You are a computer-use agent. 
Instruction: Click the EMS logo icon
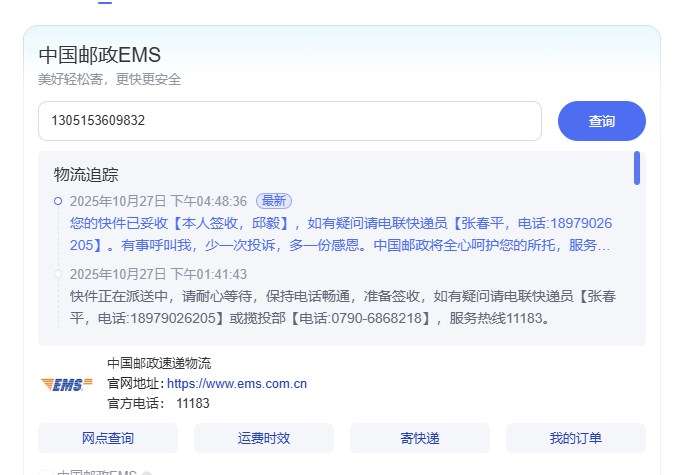pyautogui.click(x=66, y=384)
